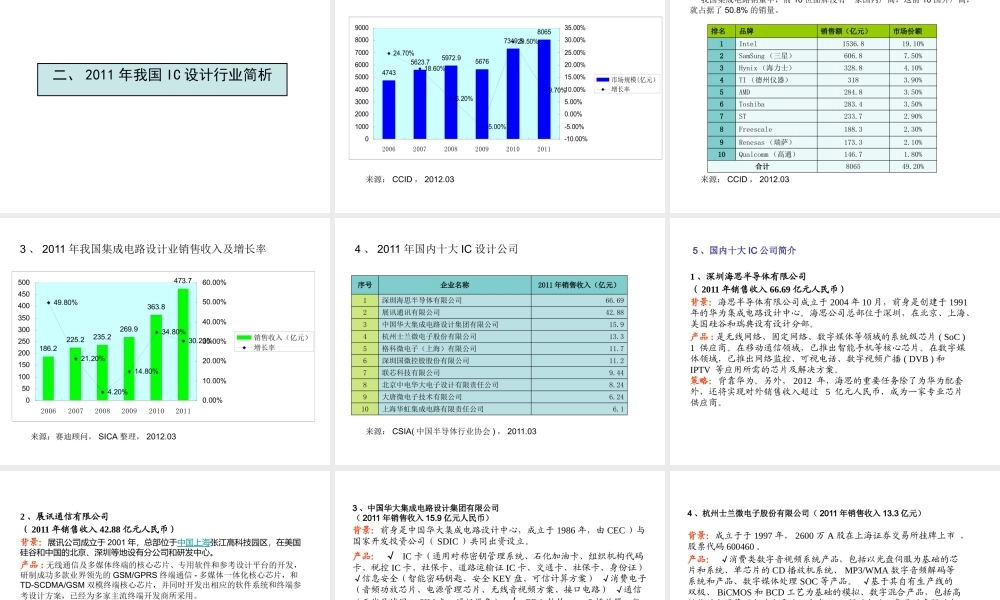Click the heading "4、2011年国内十大IC设计公司"
Image resolution: width=1000 pixels, height=600 pixels.
click(x=436, y=249)
